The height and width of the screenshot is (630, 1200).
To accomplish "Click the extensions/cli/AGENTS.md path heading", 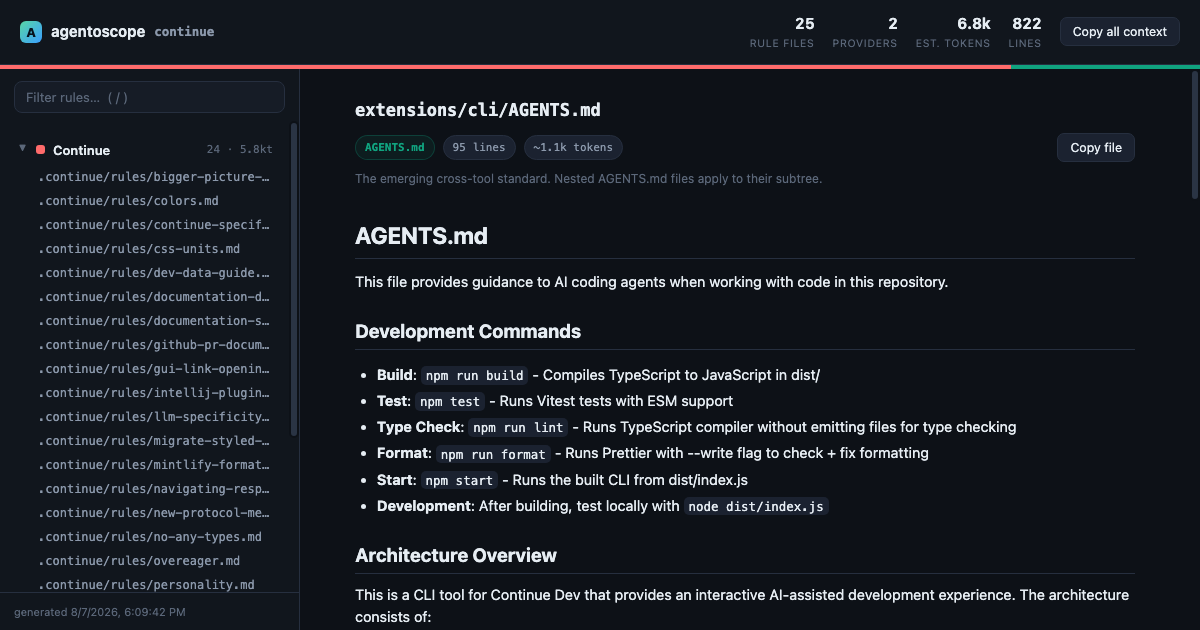I will click(478, 110).
